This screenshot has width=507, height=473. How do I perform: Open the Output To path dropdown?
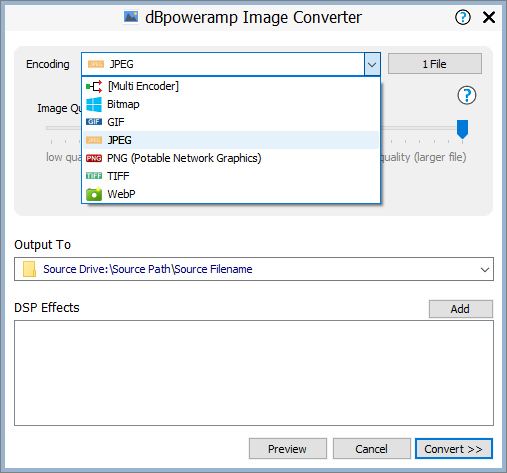254,269
